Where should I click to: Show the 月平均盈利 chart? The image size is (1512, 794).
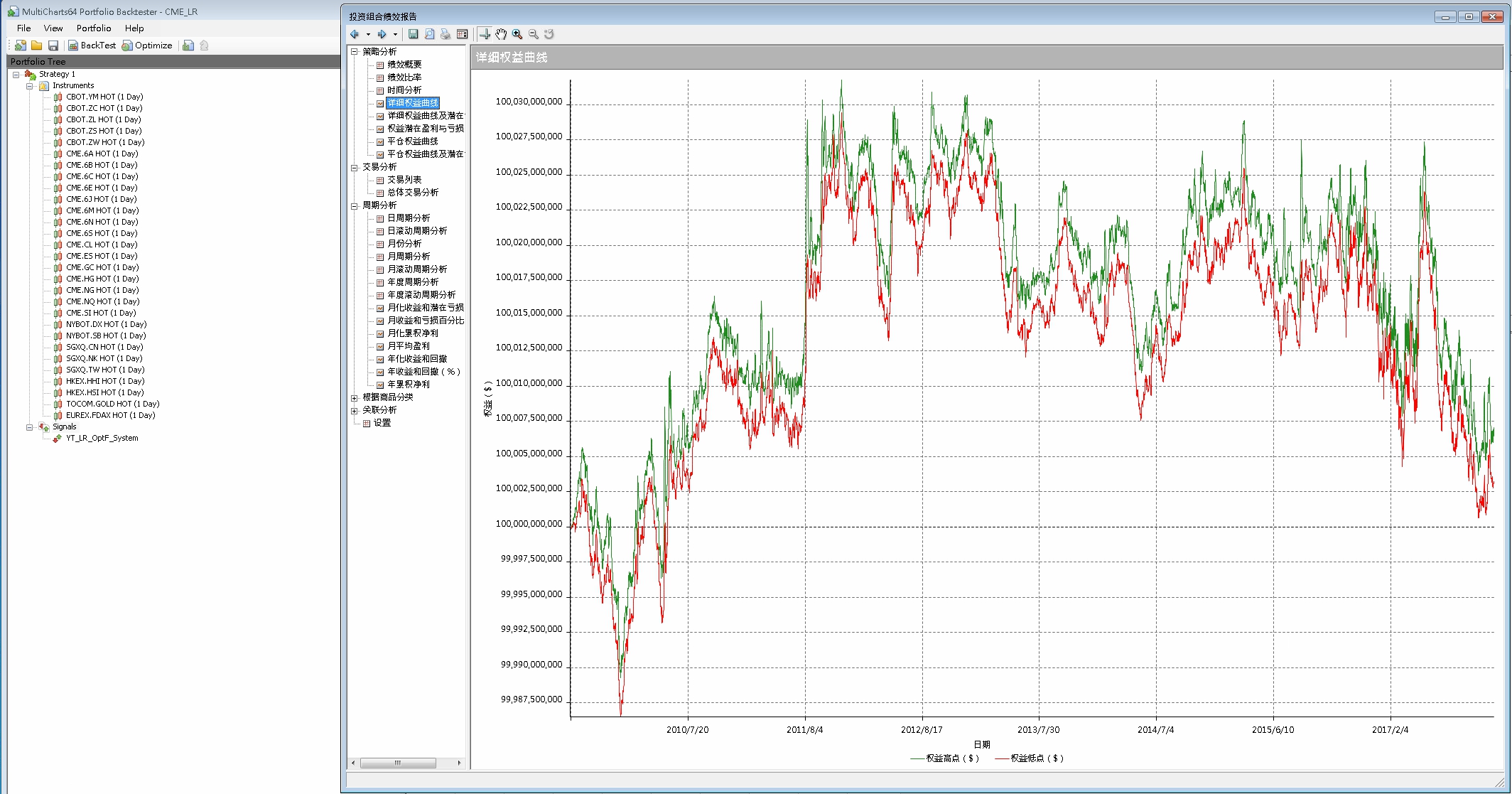click(x=409, y=346)
